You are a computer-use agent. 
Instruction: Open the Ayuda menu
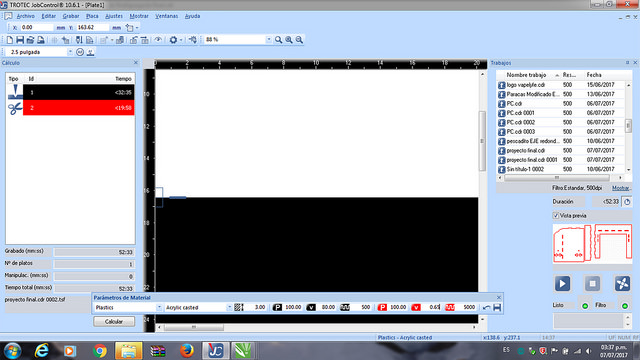[x=193, y=16]
